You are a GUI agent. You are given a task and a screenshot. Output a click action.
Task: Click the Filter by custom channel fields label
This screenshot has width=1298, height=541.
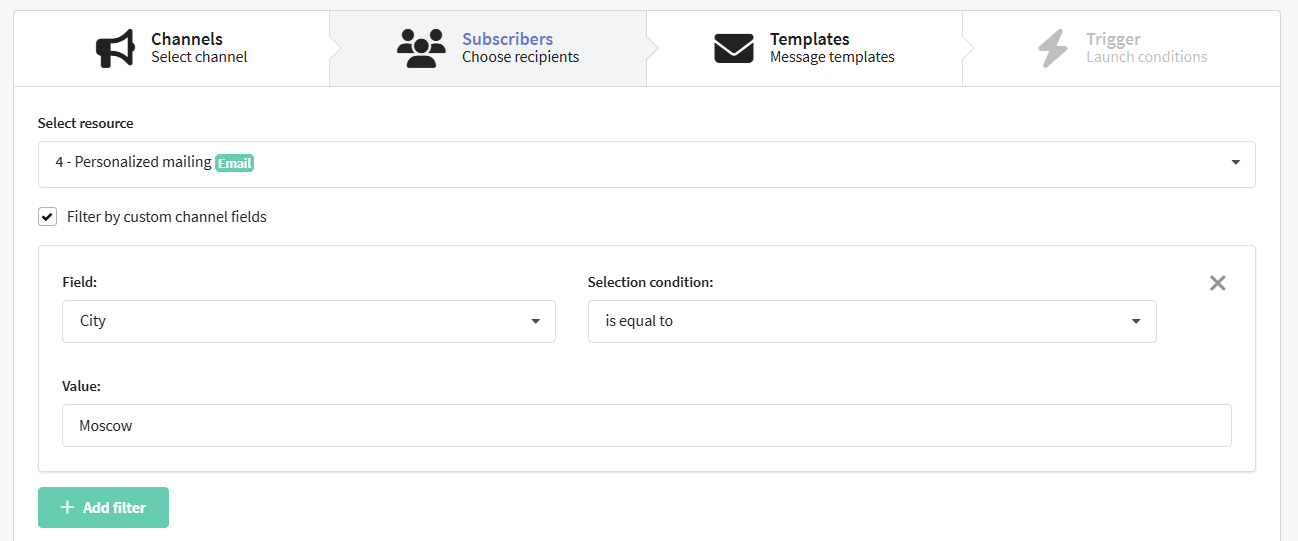(x=167, y=217)
